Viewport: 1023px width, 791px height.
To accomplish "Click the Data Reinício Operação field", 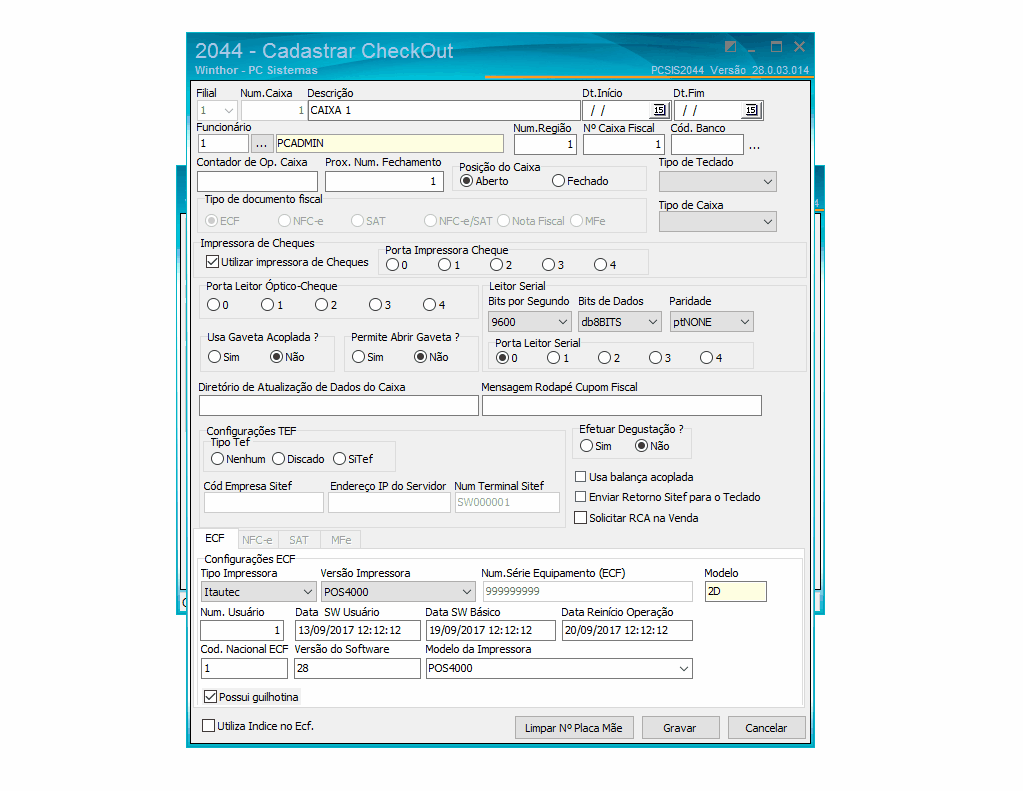I will tap(627, 630).
